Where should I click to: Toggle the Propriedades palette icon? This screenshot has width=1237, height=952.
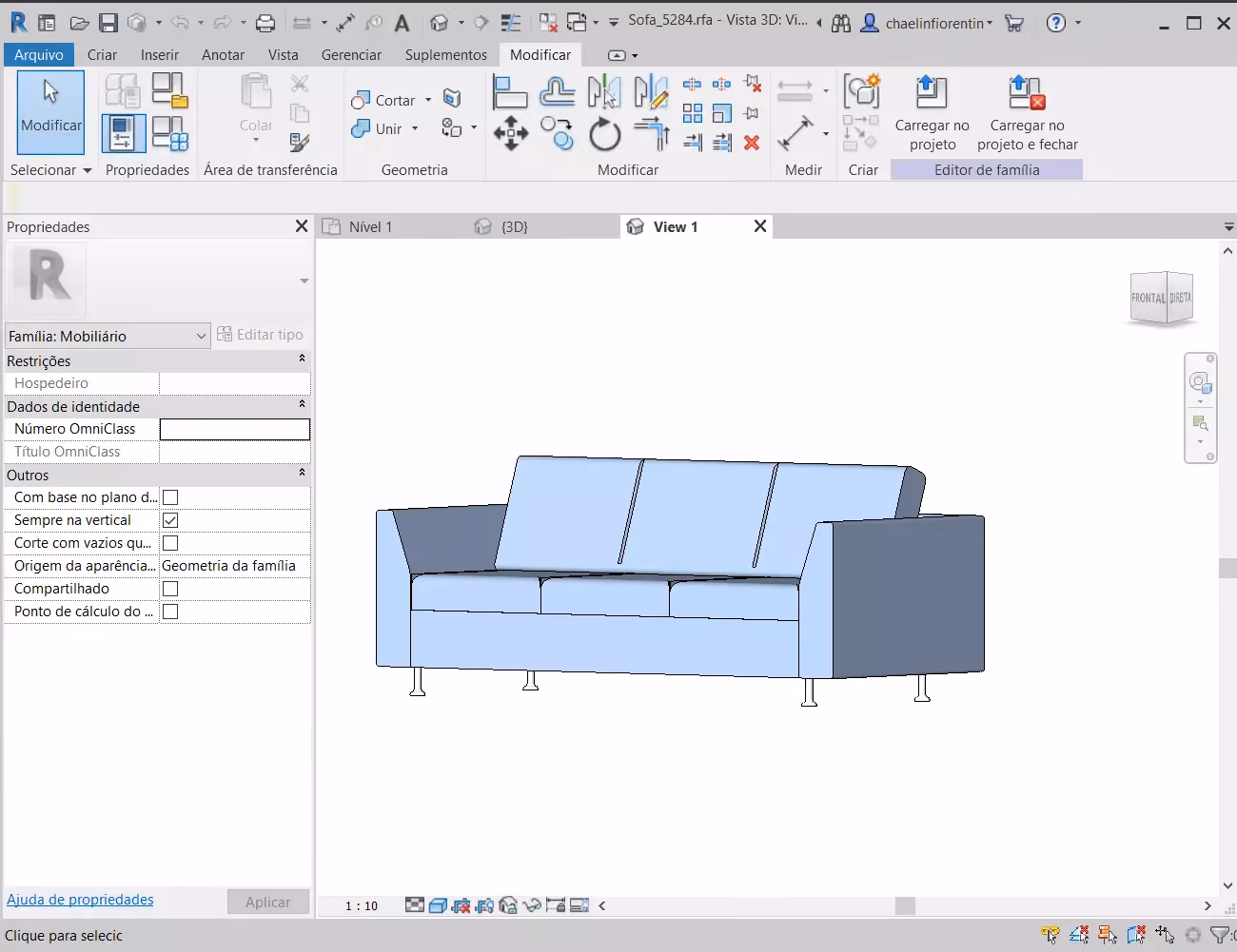(123, 133)
